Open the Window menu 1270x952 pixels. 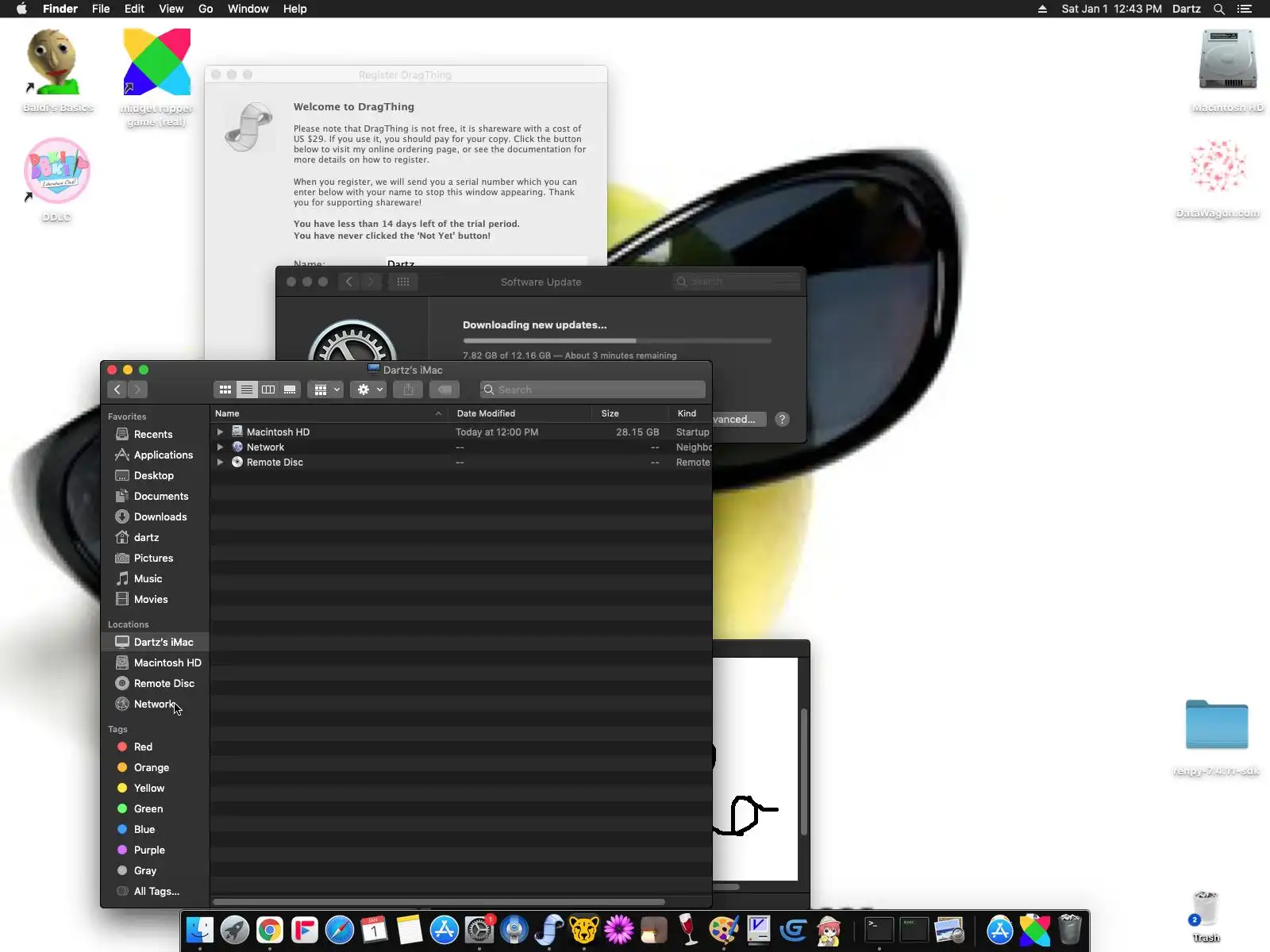tap(248, 9)
